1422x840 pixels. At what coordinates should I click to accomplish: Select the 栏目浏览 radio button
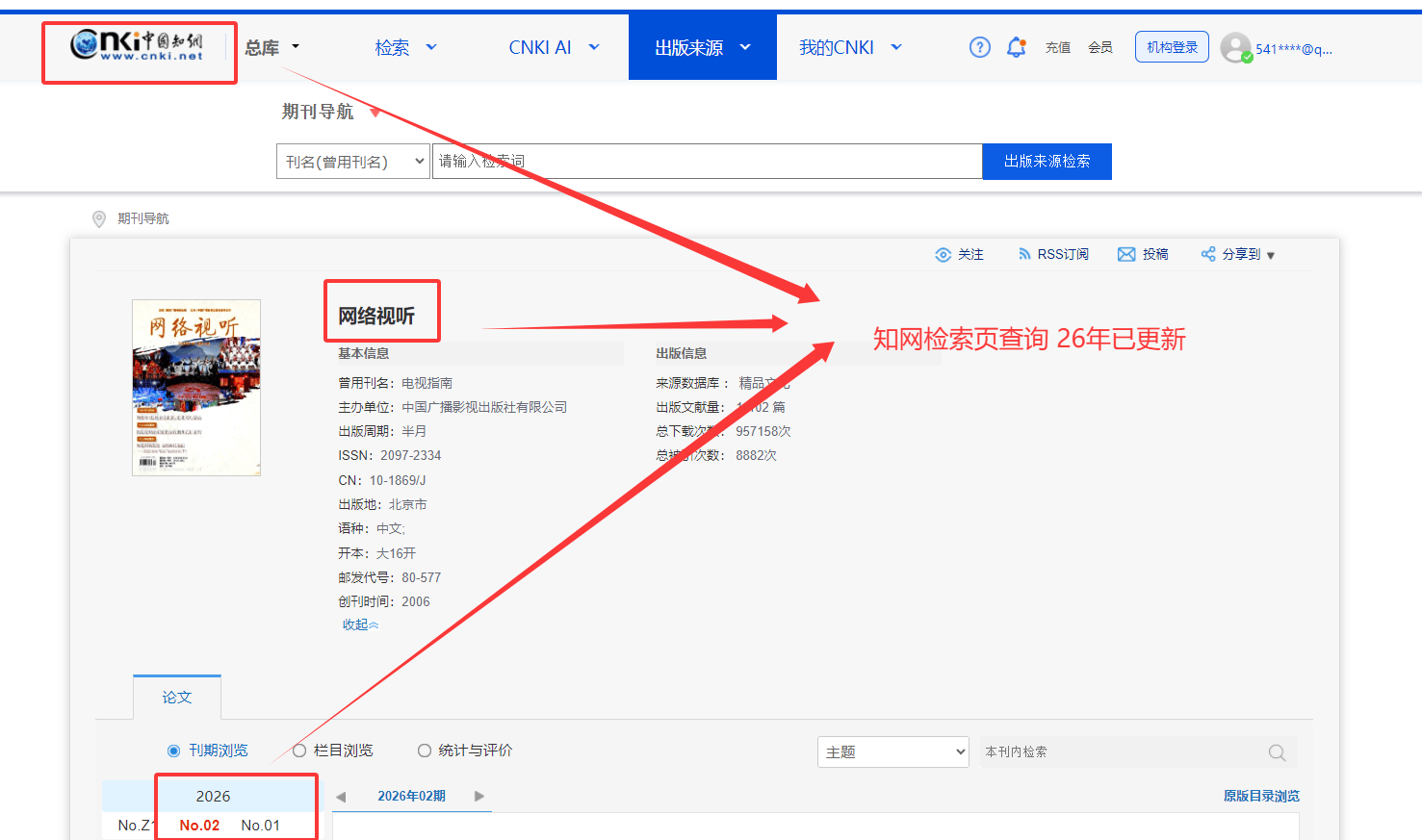299,751
